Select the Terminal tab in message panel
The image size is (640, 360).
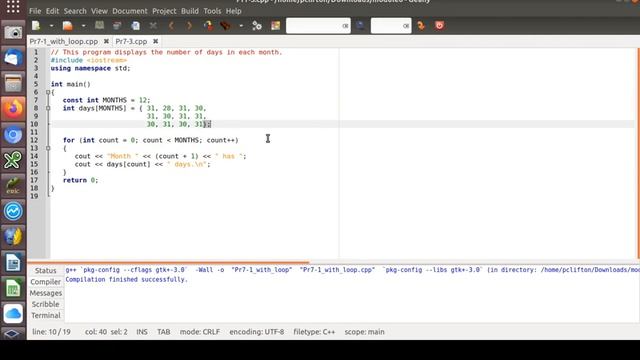pyautogui.click(x=45, y=316)
